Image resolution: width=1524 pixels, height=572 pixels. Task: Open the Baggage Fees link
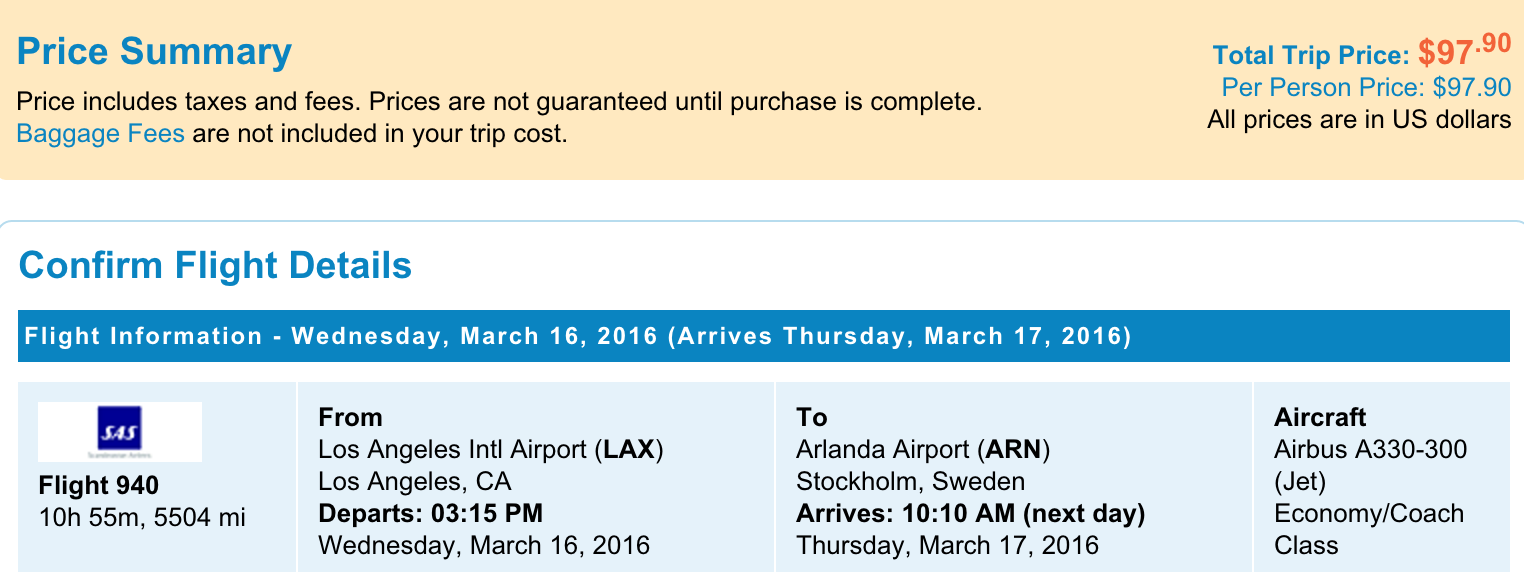coord(100,133)
